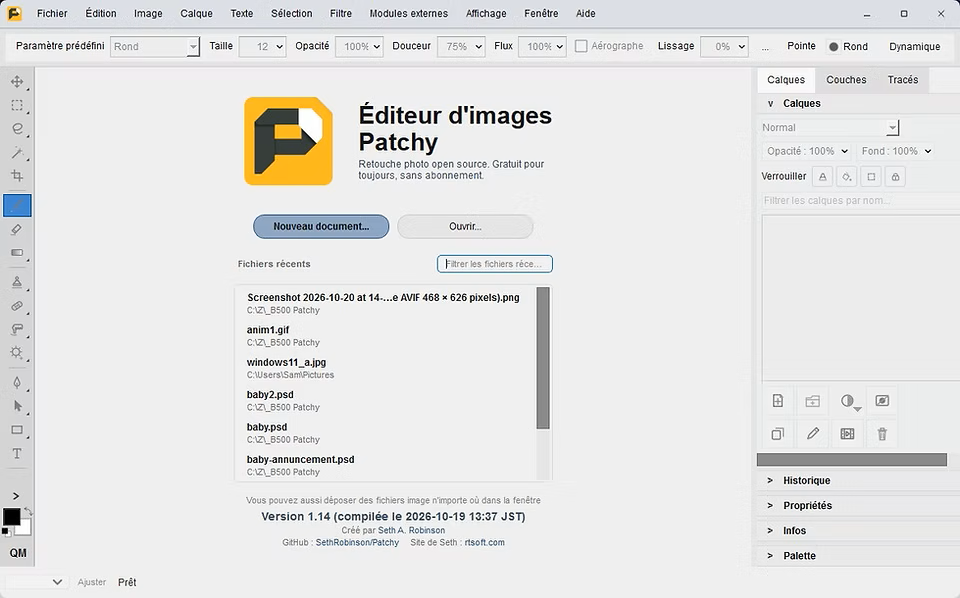Click the Ouvrir... button
Screen dimensions: 960x598
coord(465,226)
